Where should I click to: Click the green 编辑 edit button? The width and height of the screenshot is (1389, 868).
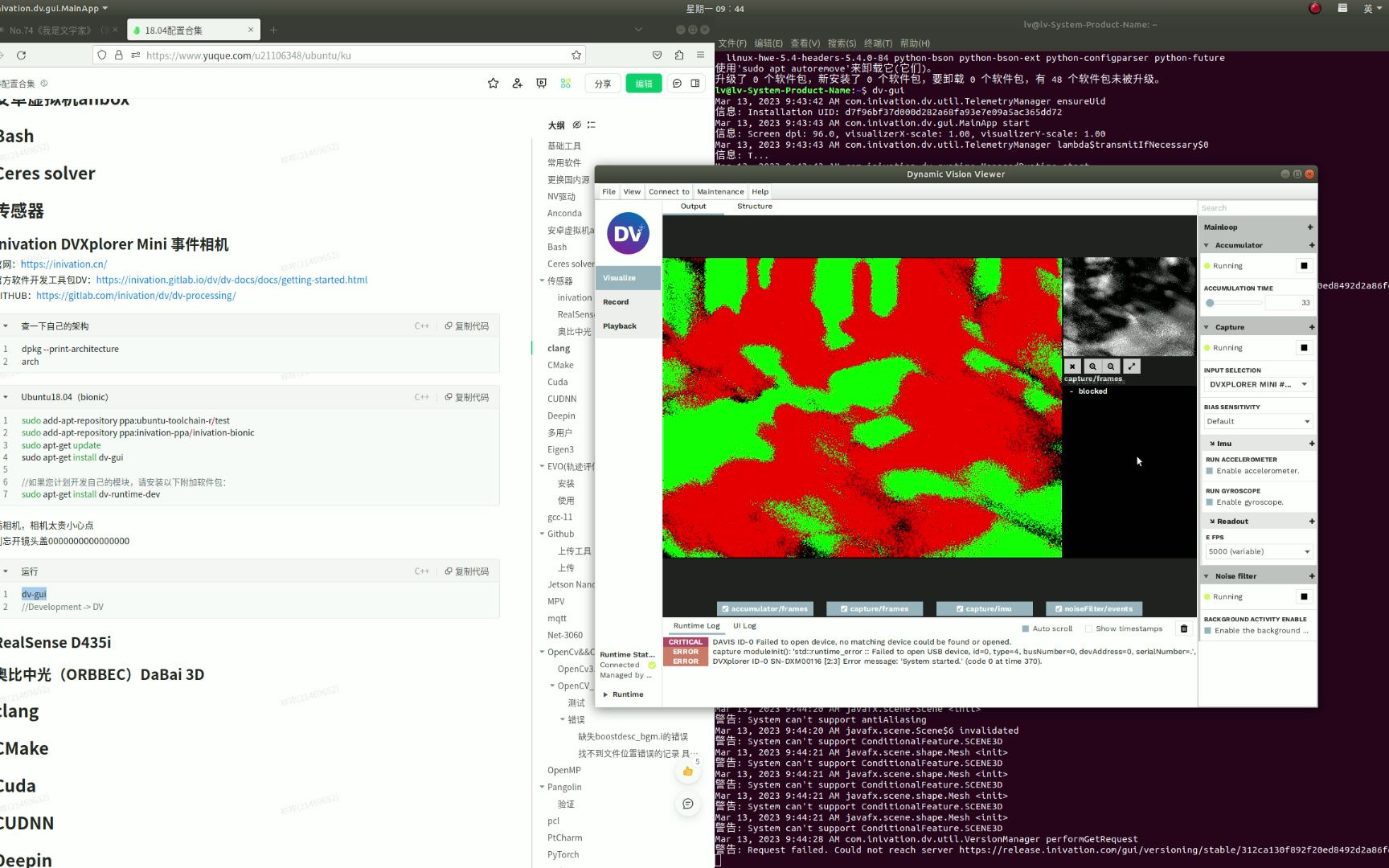(644, 84)
